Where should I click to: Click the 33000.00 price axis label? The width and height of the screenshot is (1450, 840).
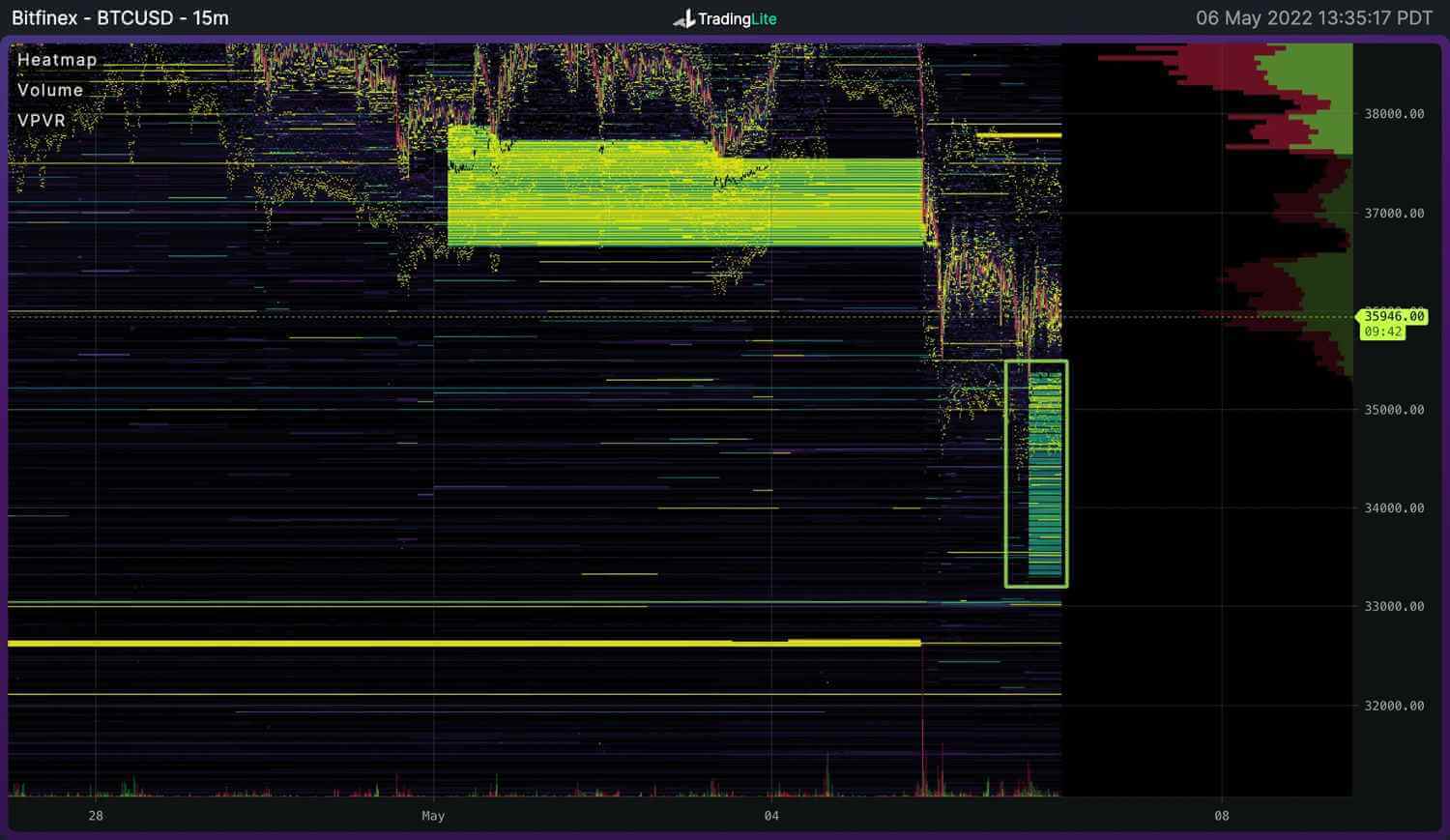tap(1394, 607)
